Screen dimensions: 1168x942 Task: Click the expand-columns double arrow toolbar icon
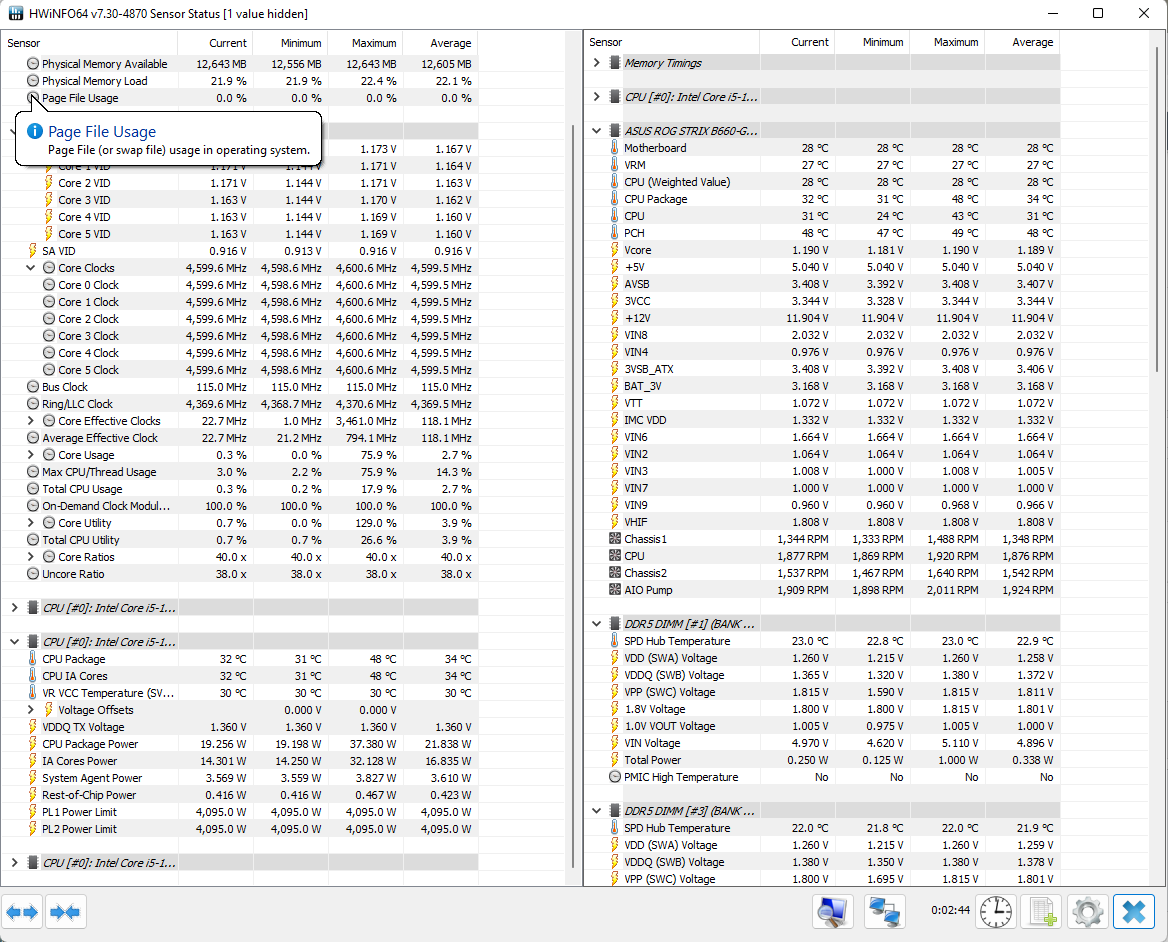click(x=22, y=911)
